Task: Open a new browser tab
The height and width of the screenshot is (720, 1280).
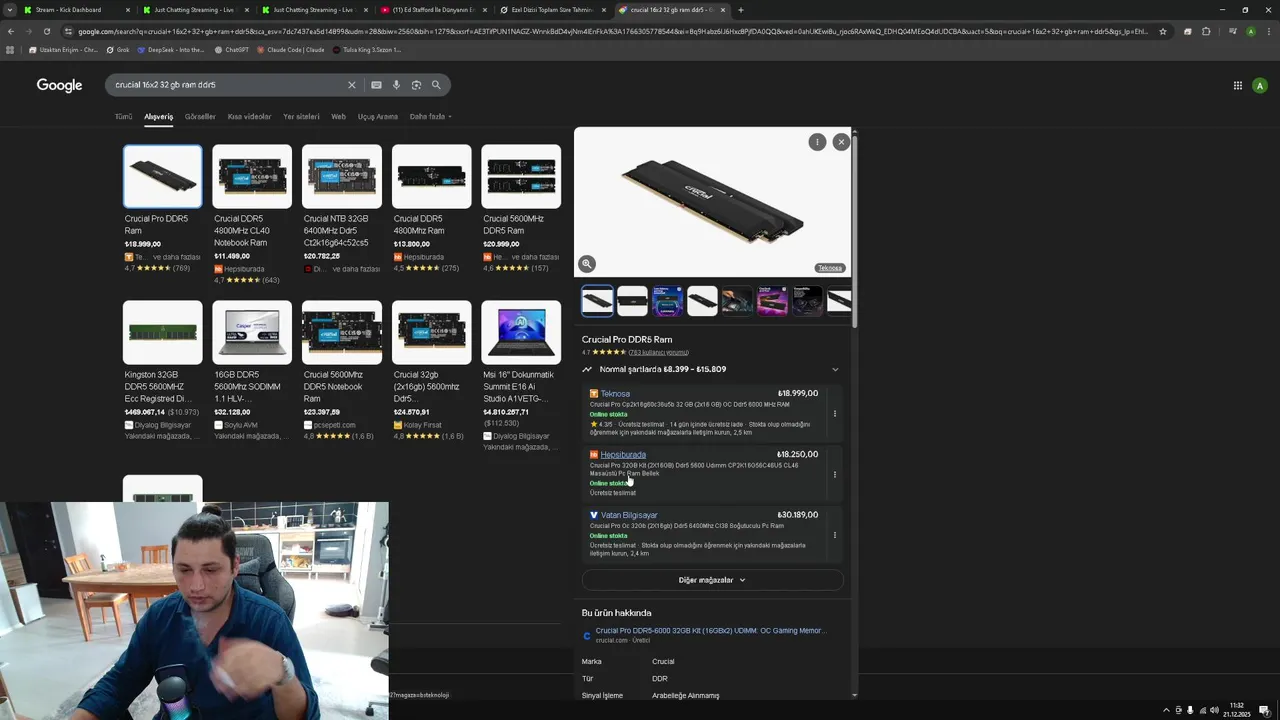Action: 740,10
